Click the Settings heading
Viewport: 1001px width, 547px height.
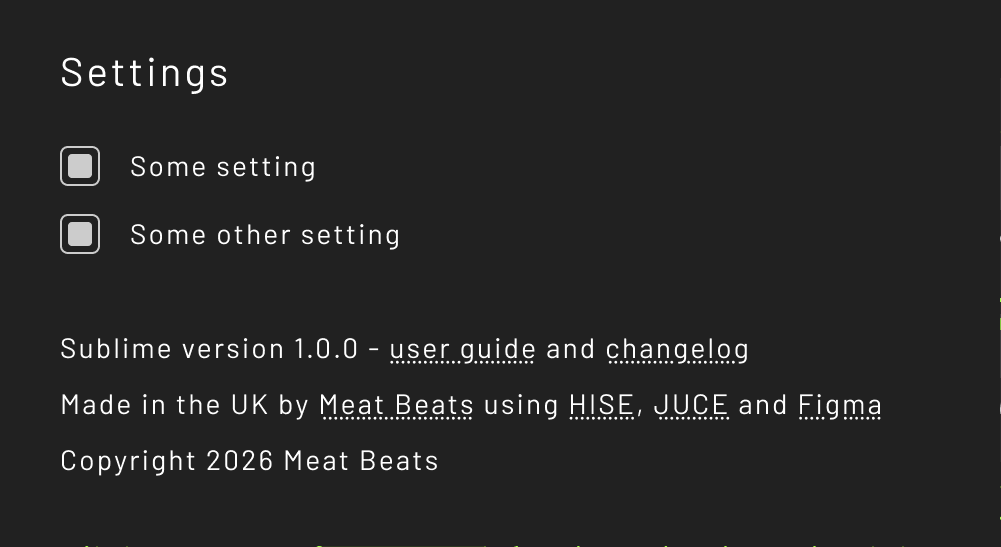coord(145,73)
